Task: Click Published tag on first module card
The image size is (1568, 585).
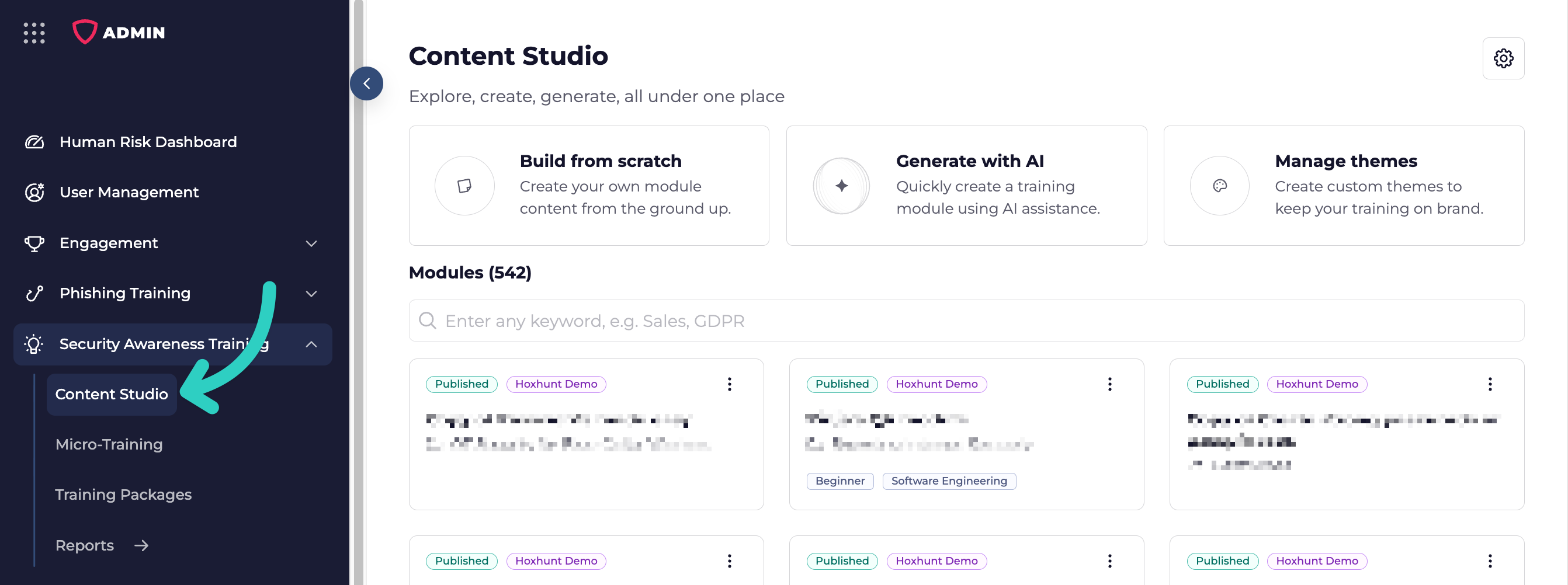Action: pyautogui.click(x=462, y=384)
